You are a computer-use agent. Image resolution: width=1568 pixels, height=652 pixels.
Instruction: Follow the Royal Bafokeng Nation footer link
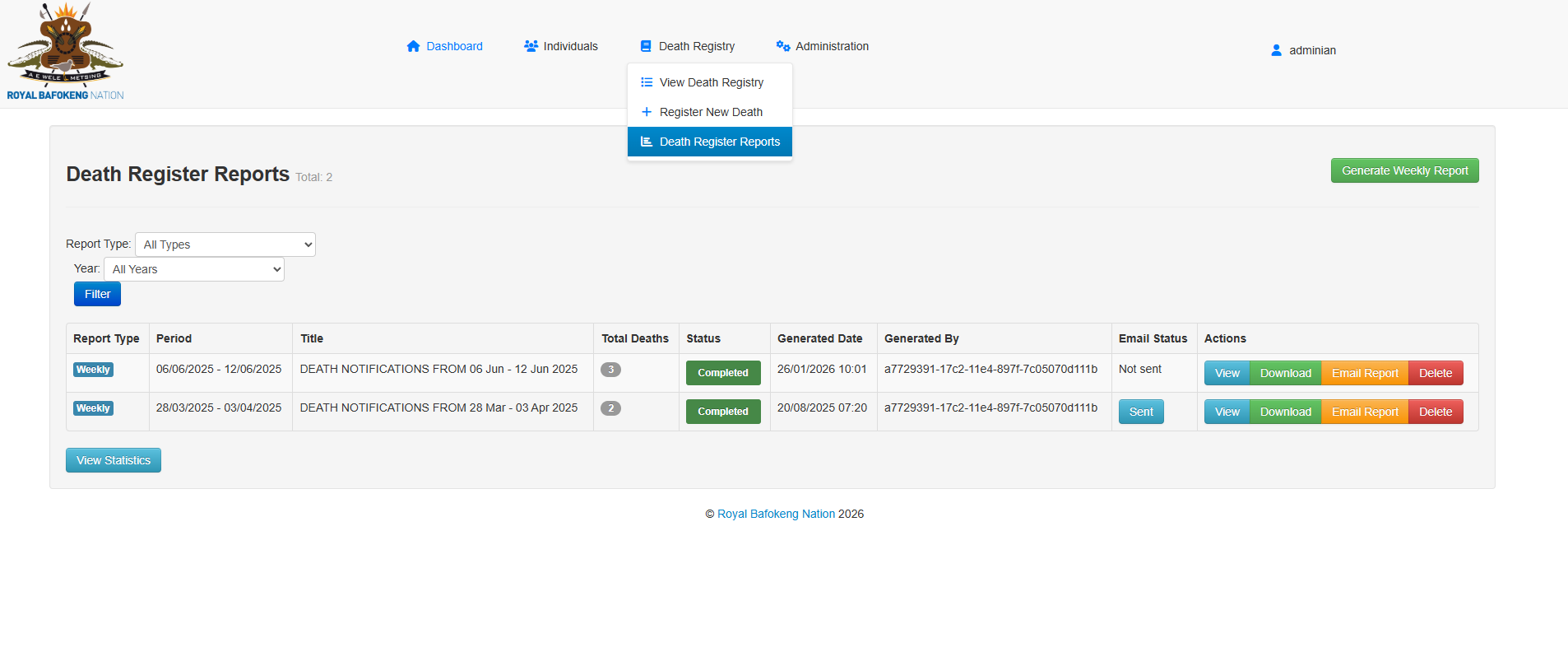(x=776, y=514)
